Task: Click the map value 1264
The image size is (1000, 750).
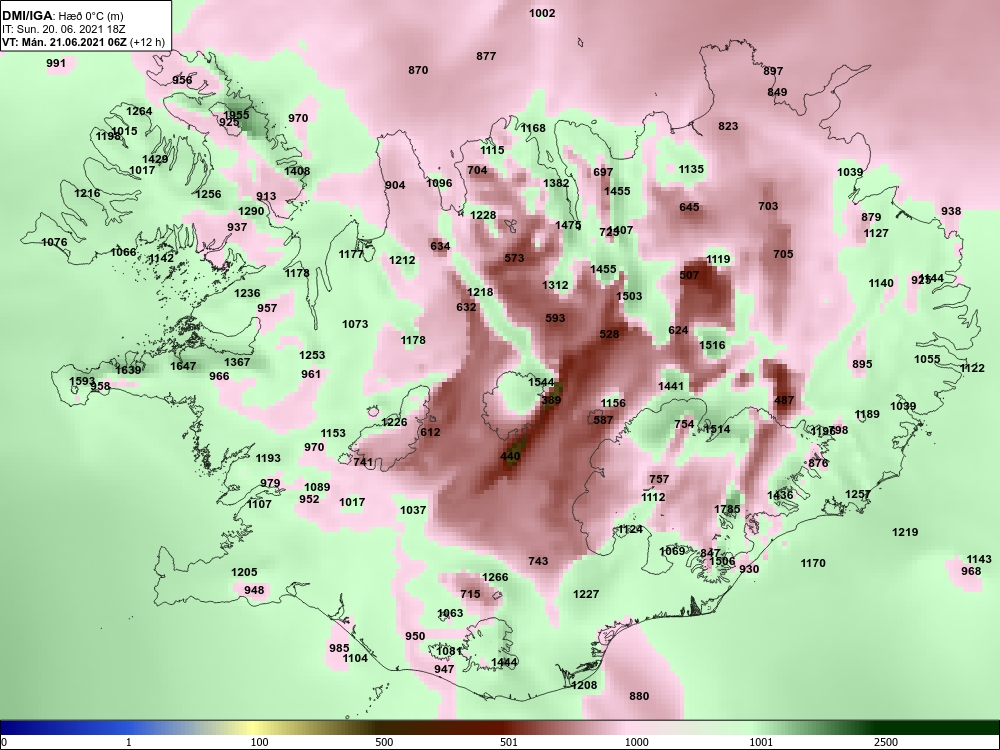Action: click(139, 111)
